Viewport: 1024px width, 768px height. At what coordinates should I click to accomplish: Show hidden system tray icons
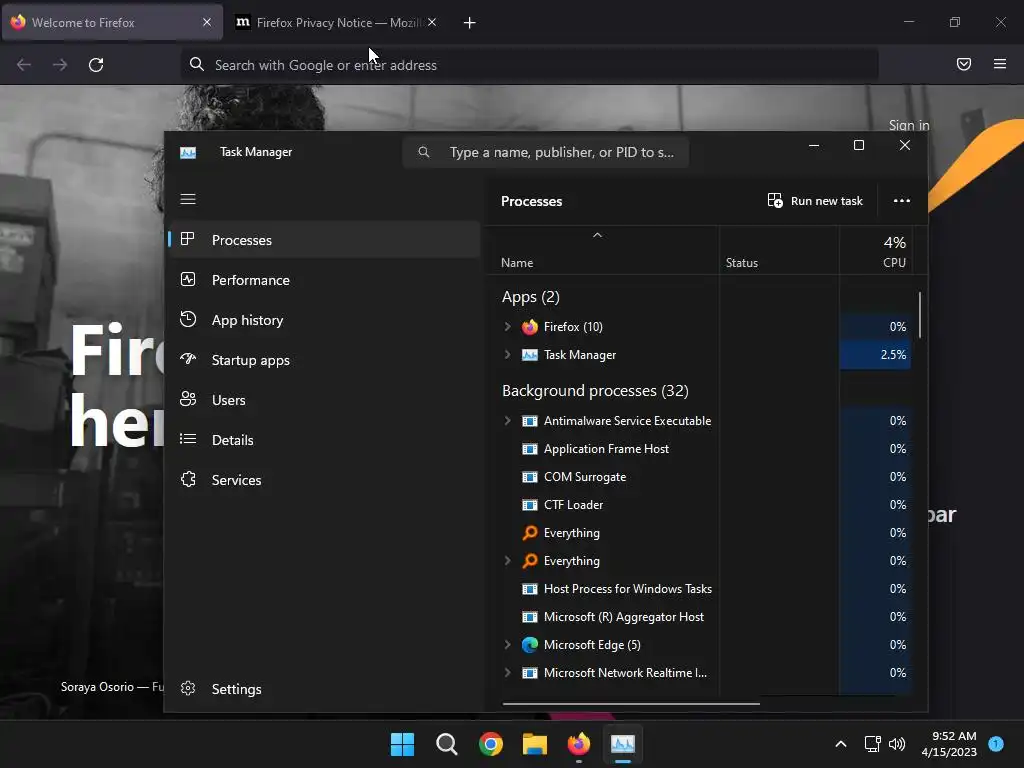(841, 744)
